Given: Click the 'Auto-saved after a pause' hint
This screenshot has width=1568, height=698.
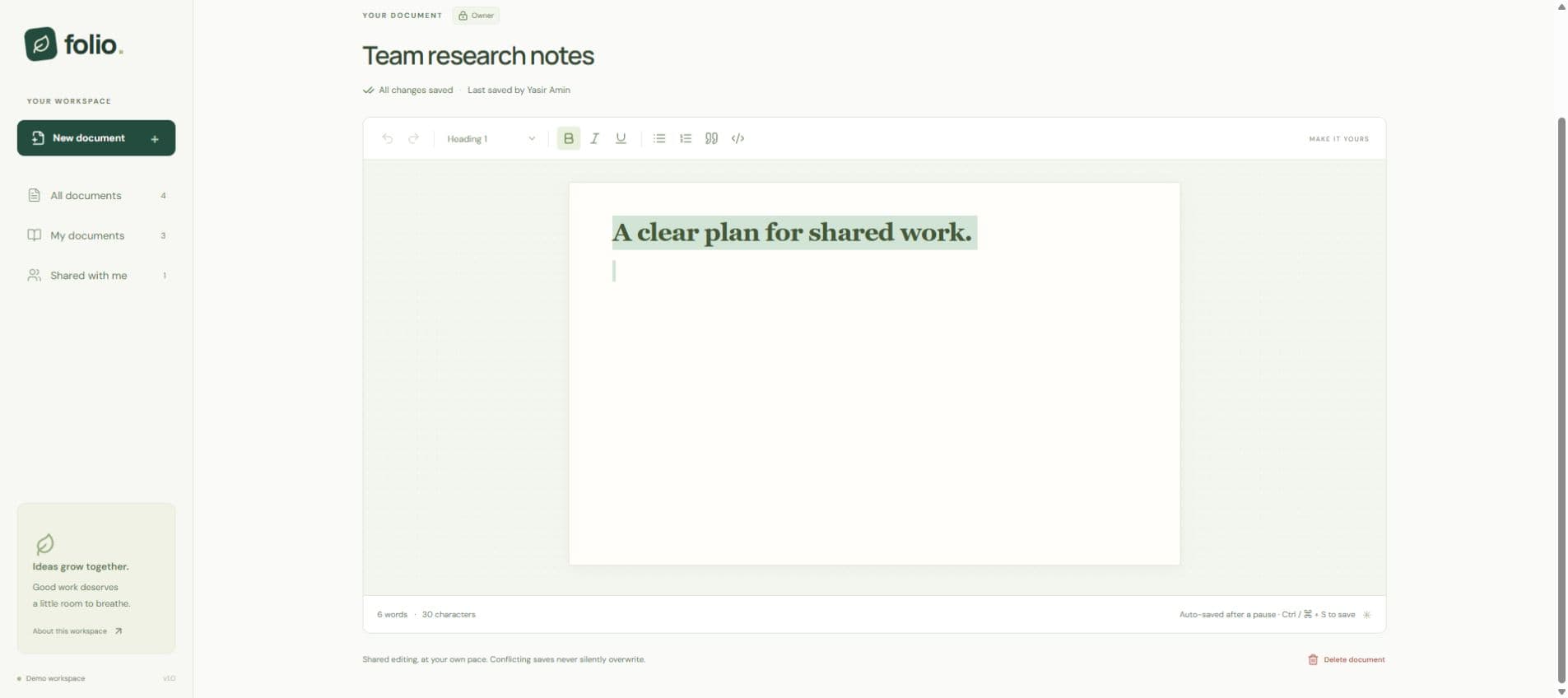Looking at the screenshot, I should pos(1227,615).
